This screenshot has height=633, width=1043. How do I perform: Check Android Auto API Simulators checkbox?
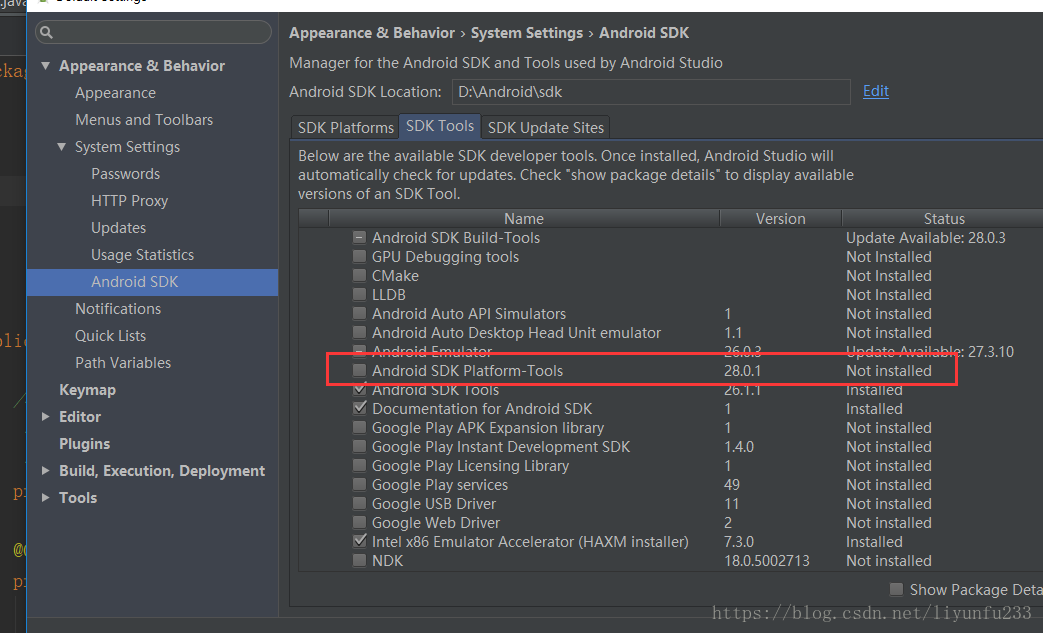[x=359, y=314]
